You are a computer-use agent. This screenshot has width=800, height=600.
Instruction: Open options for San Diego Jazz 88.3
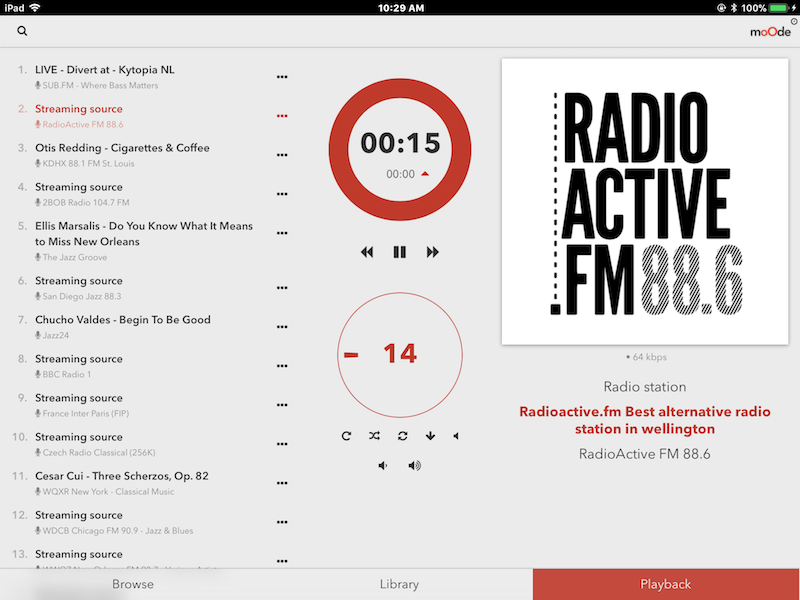coord(282,288)
